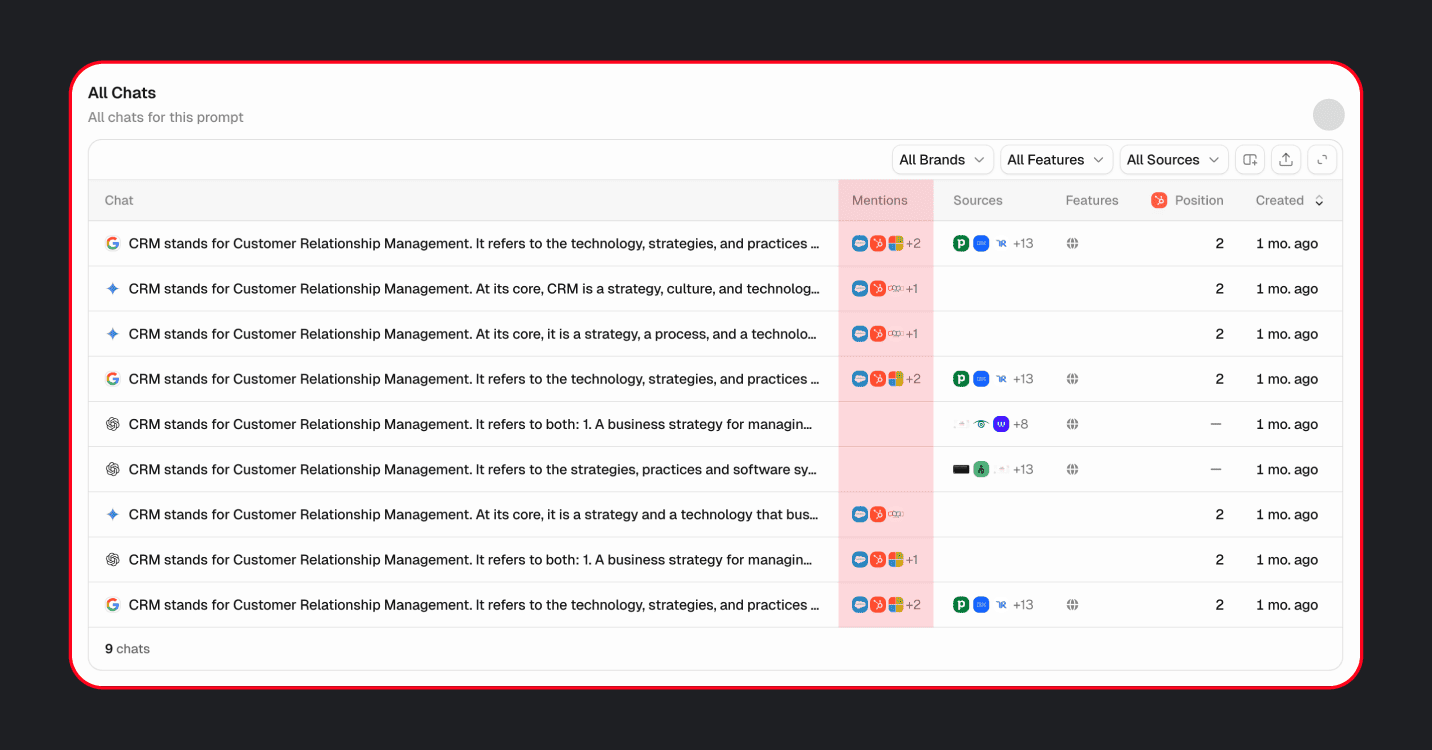
Task: Open the All Brands dropdown
Action: (943, 160)
